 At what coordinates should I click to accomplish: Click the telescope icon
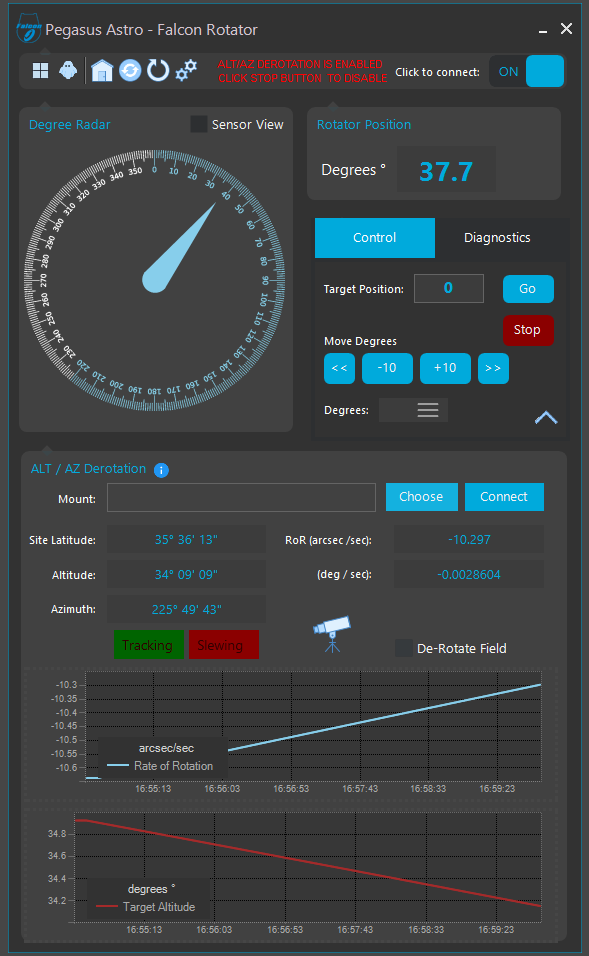pyautogui.click(x=332, y=634)
